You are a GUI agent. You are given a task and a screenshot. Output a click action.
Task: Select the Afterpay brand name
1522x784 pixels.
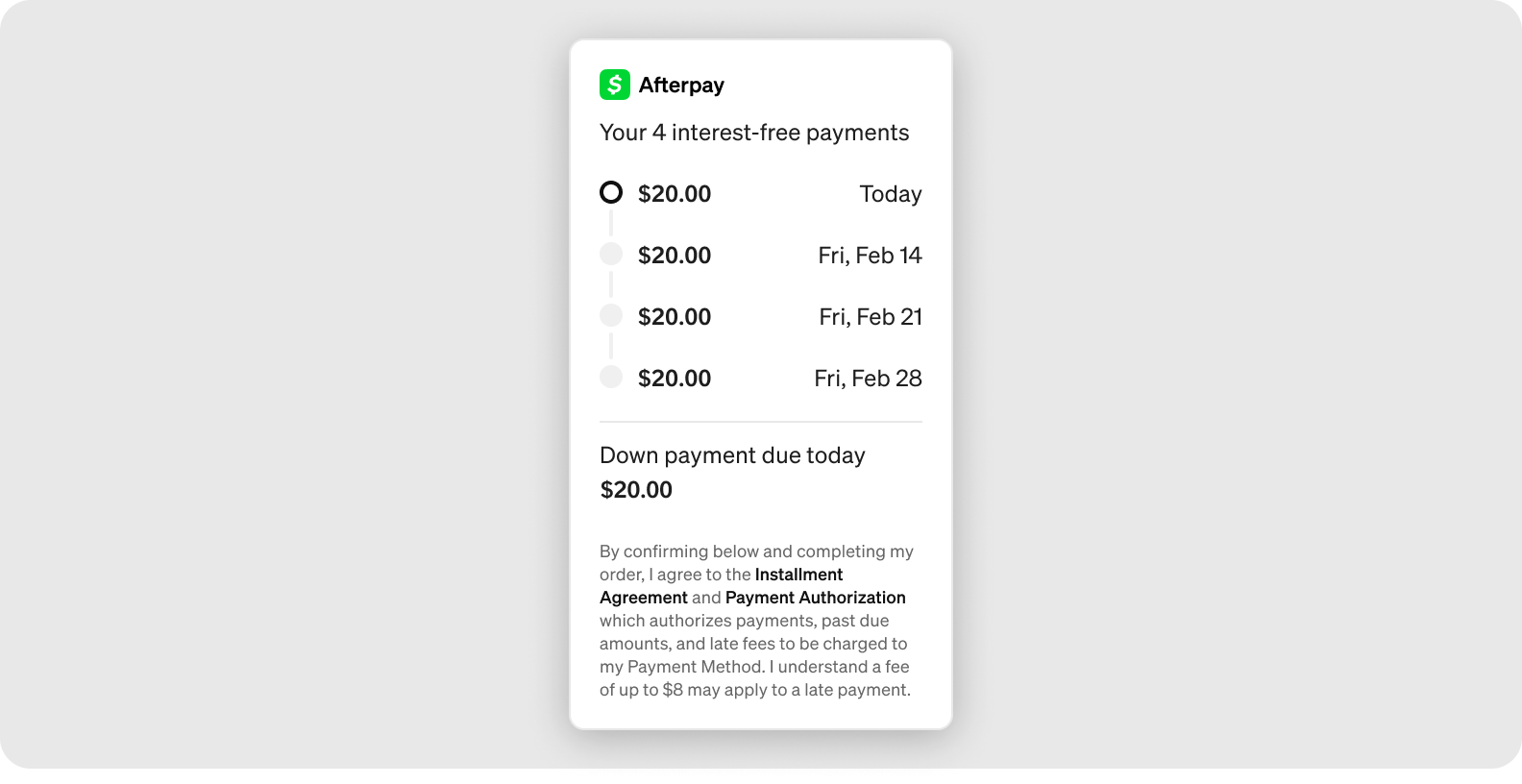682,85
